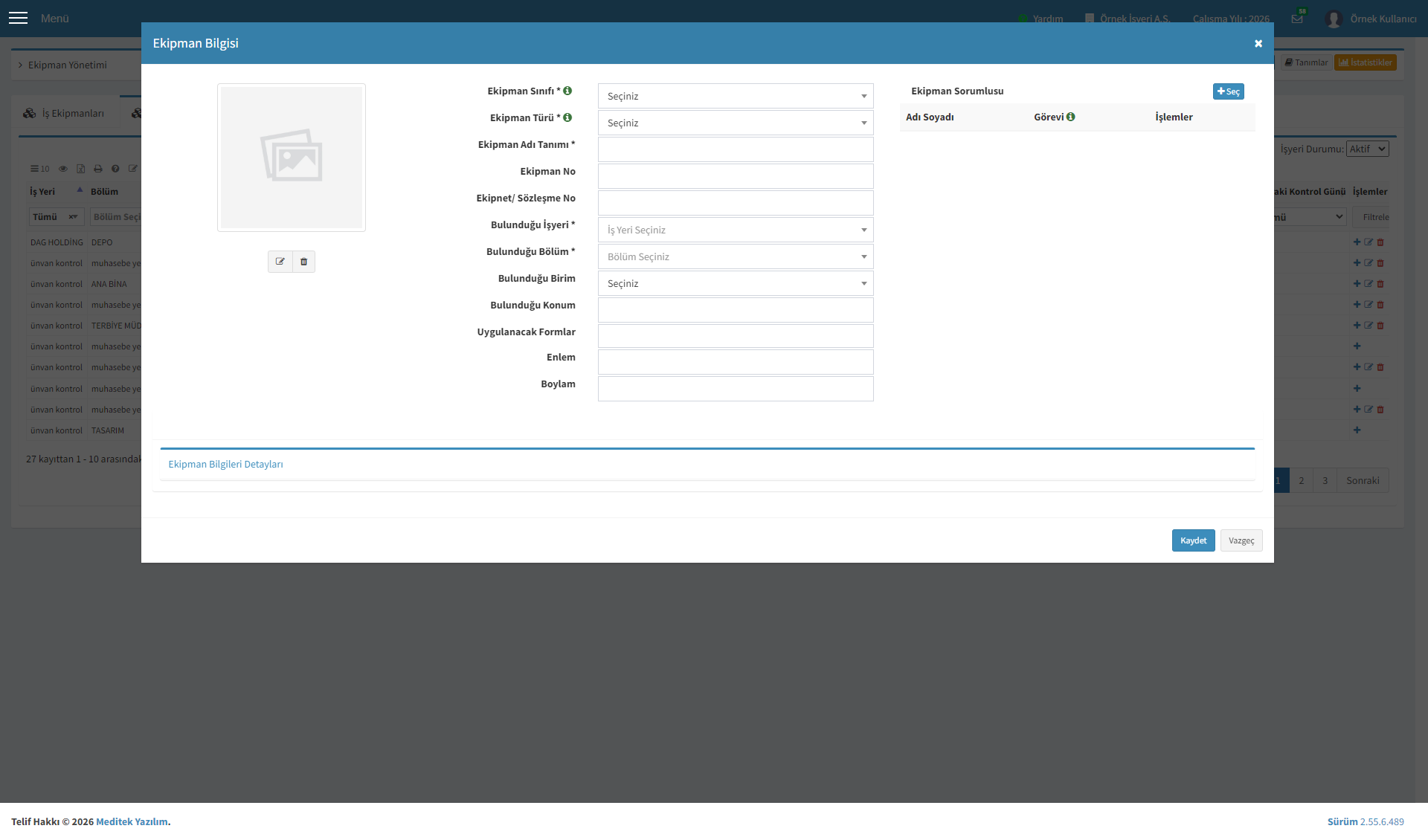This screenshot has height=840, width=1428.
Task: Click the edit image icon under photo placeholder
Action: pyautogui.click(x=280, y=262)
